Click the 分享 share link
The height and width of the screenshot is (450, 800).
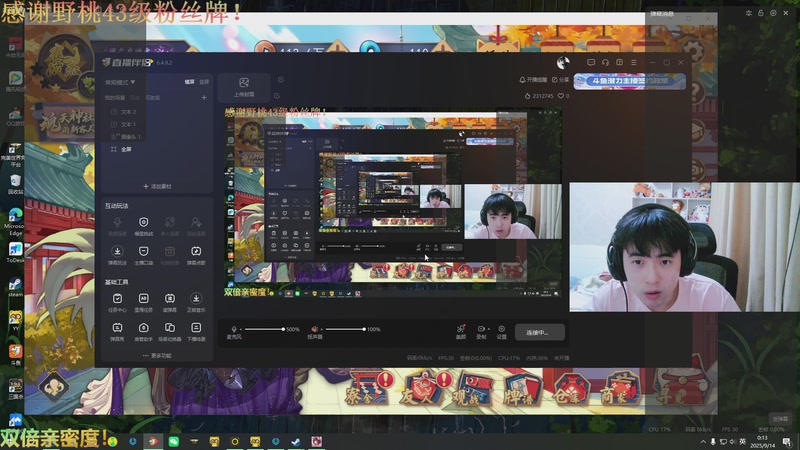tap(560, 80)
